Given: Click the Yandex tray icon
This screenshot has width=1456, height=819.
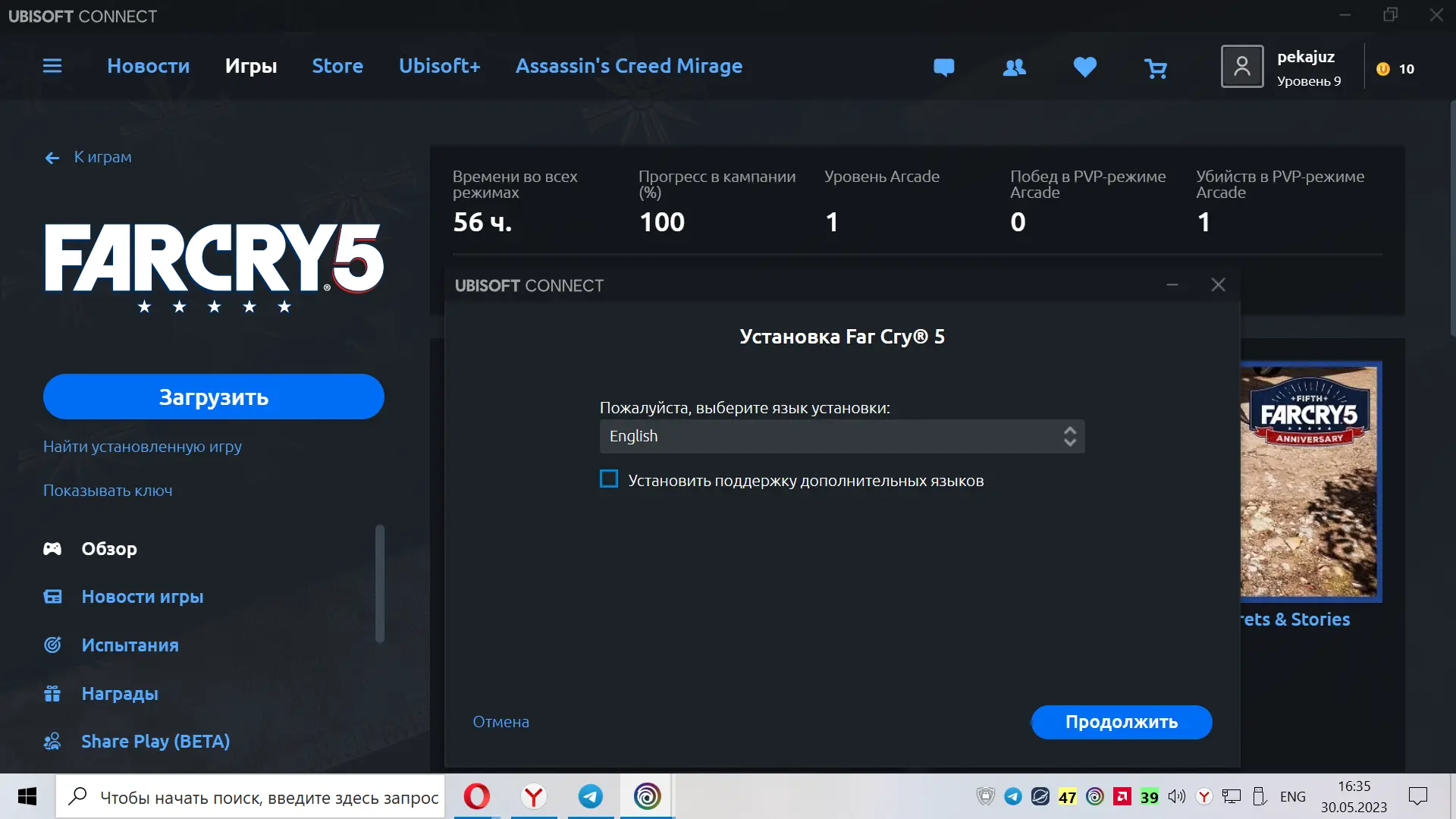Looking at the screenshot, I should click(1204, 796).
